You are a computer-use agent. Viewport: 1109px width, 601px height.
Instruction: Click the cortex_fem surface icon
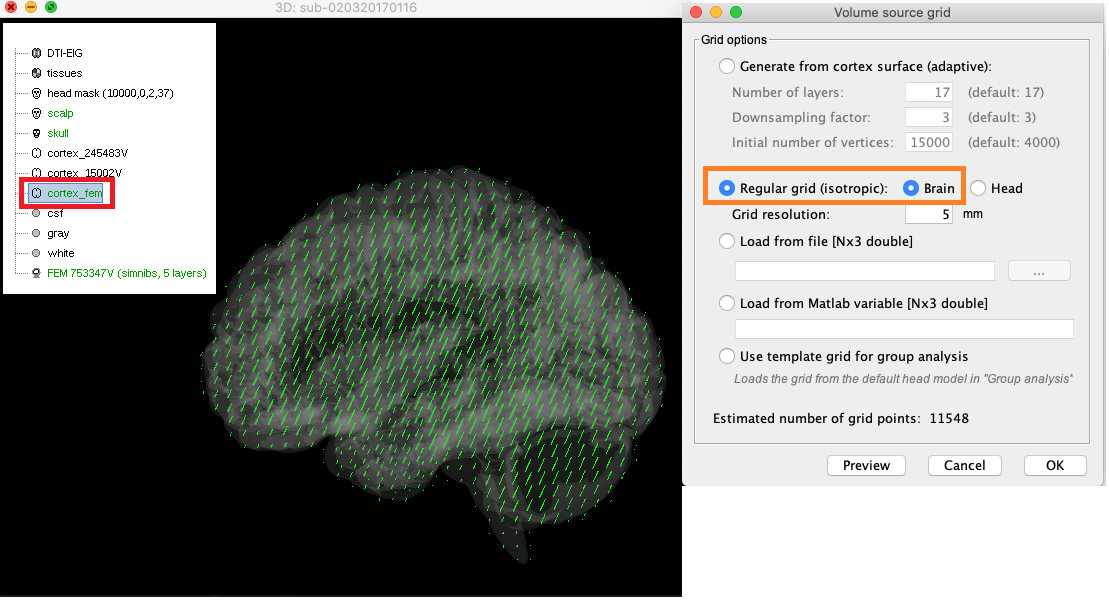click(x=37, y=193)
